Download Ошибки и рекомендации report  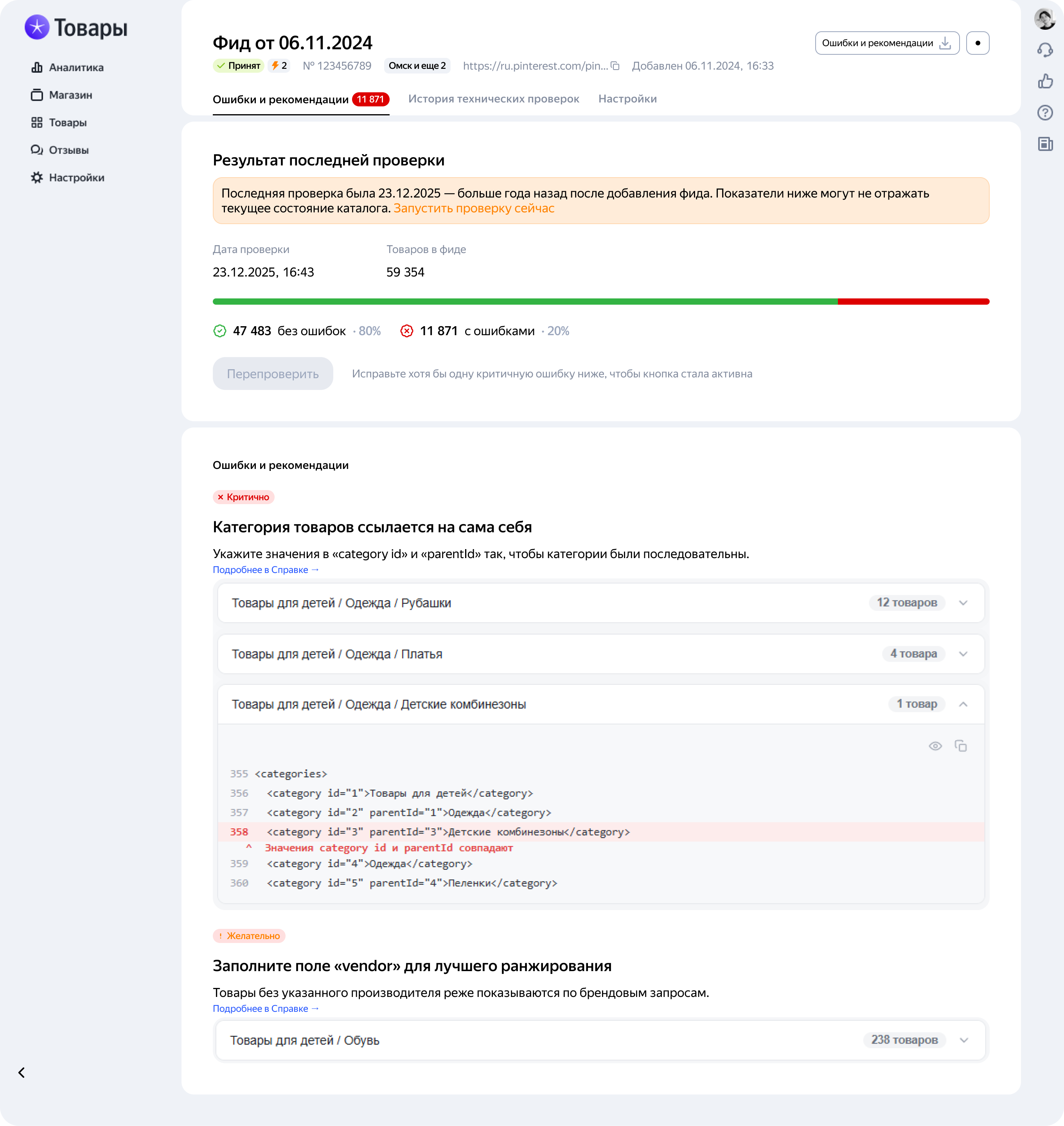[x=887, y=43]
